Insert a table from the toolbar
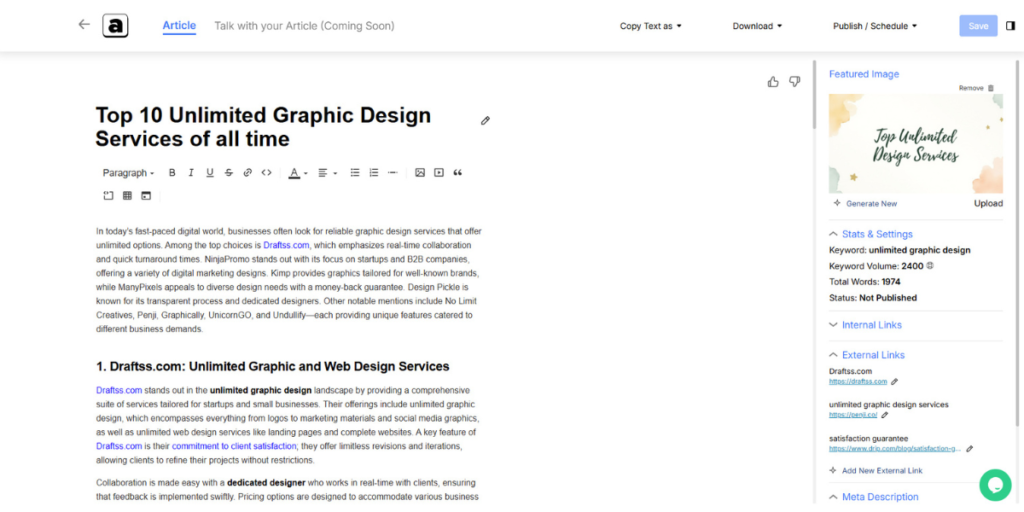The width and height of the screenshot is (1024, 512). [x=127, y=195]
